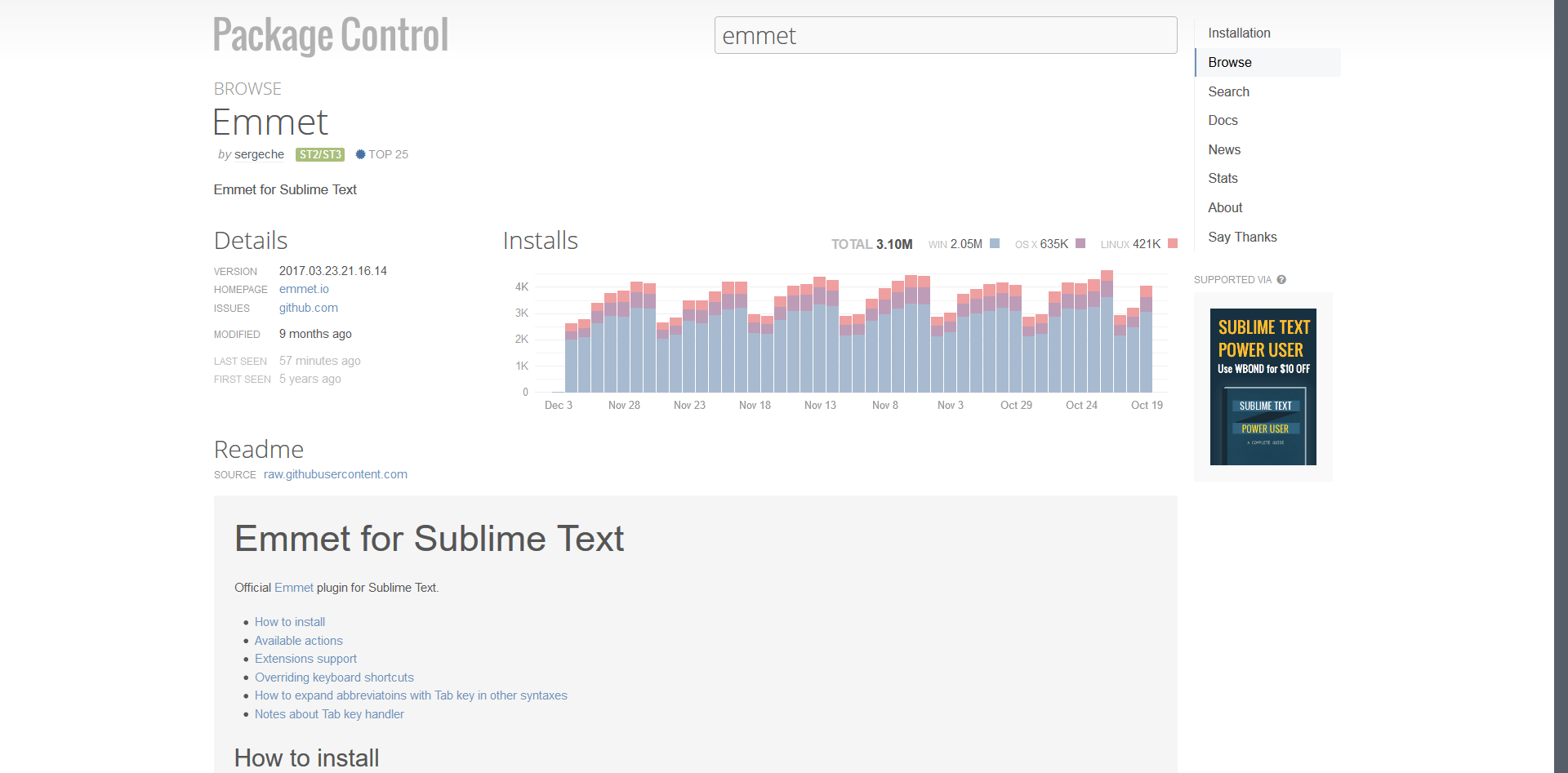
Task: Click the Oct 19 chart axis label
Action: 1147,405
